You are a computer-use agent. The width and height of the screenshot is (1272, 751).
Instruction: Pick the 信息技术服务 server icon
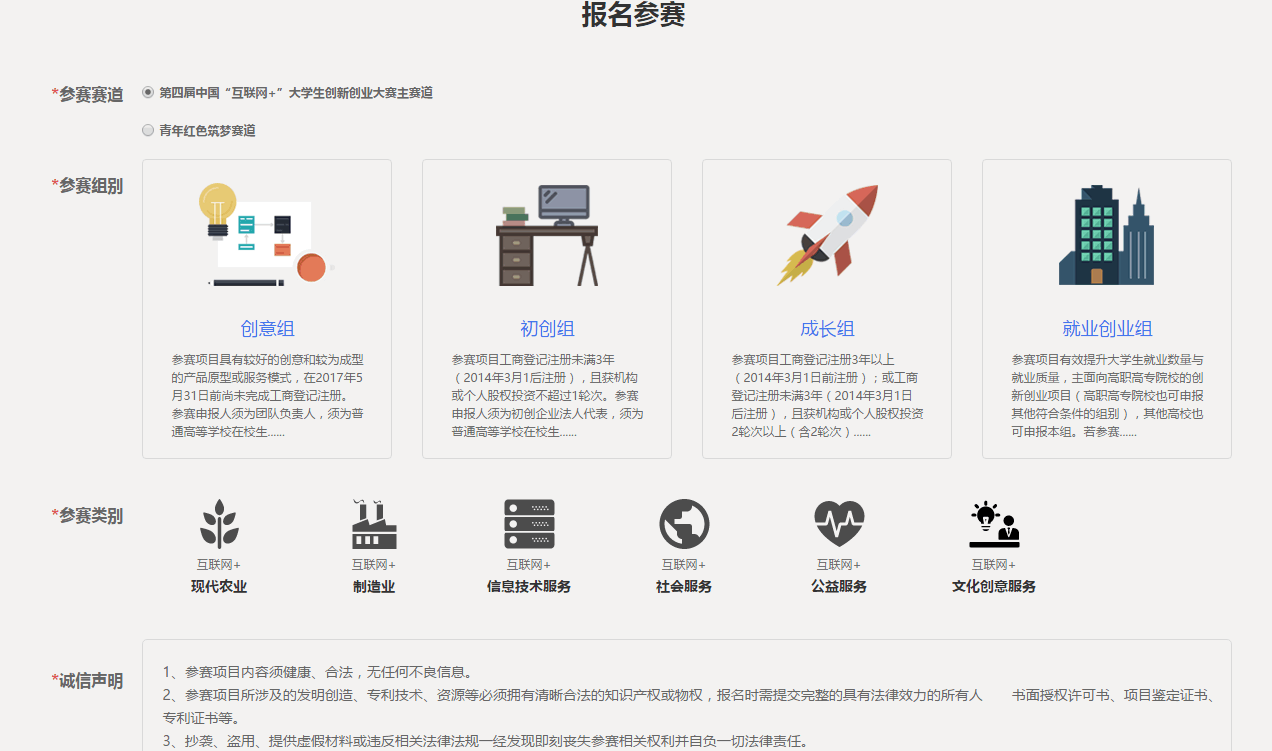tap(529, 524)
